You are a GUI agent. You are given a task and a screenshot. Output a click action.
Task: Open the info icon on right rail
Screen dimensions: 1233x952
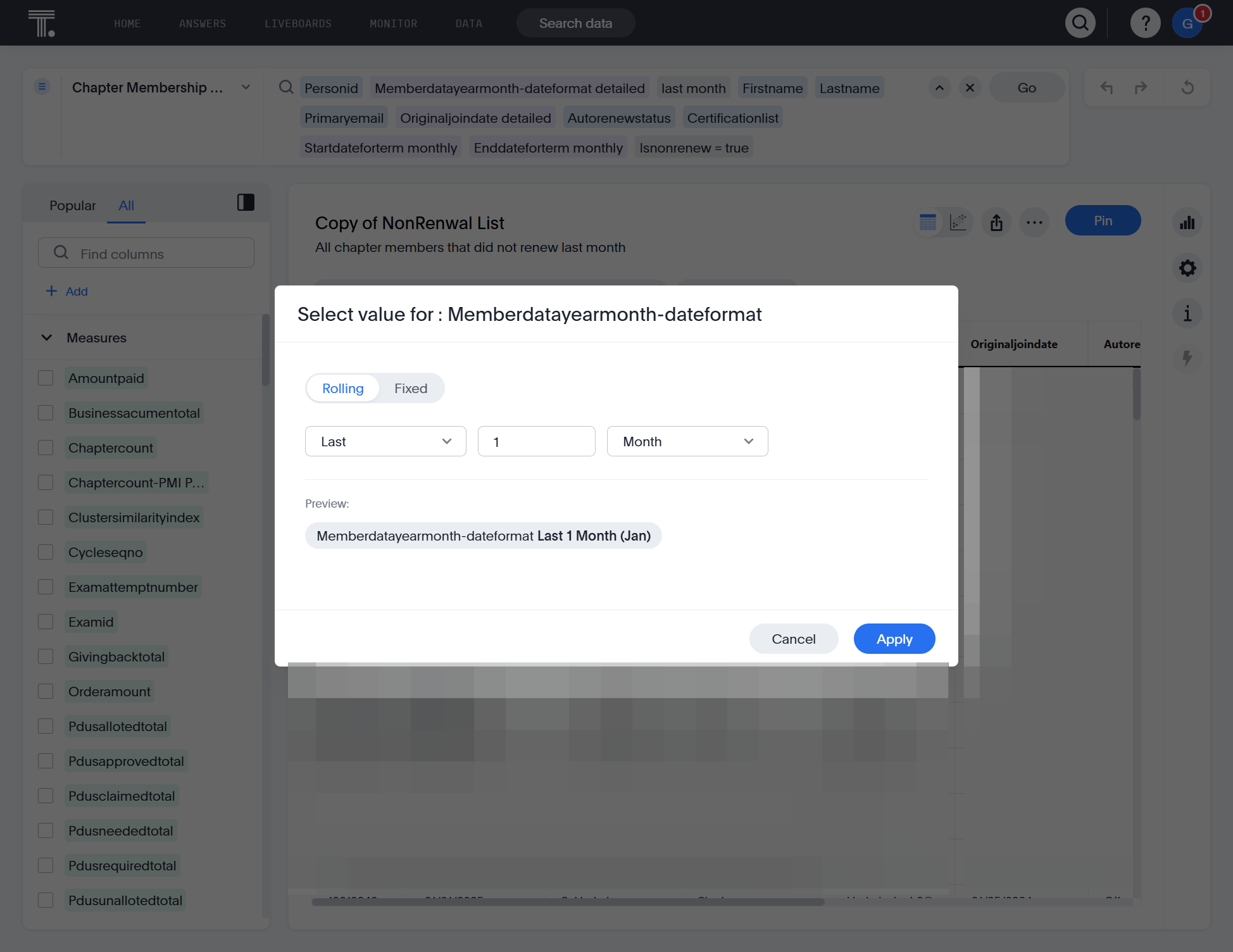1187,313
